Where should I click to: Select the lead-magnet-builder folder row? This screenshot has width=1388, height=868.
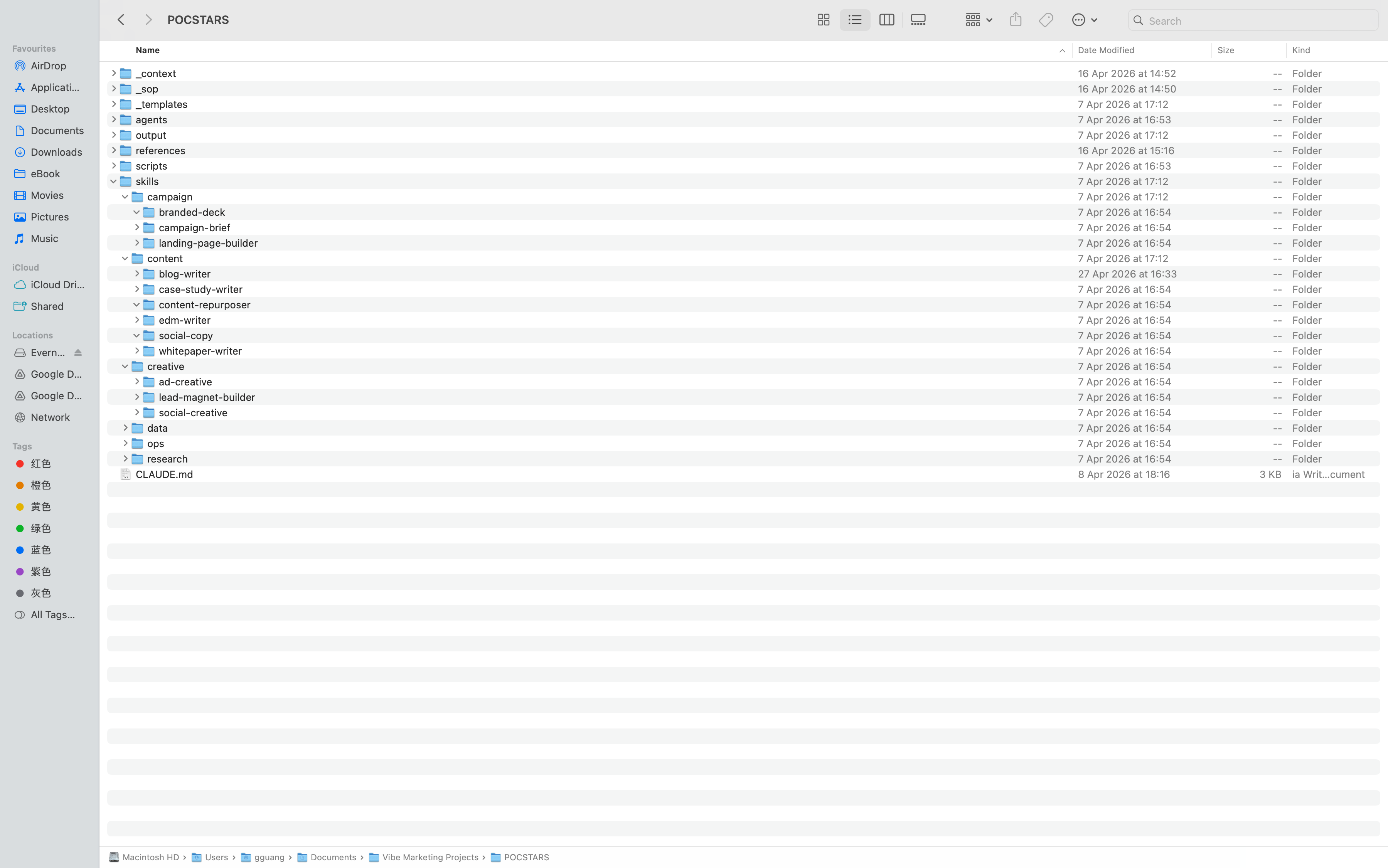coord(743,397)
